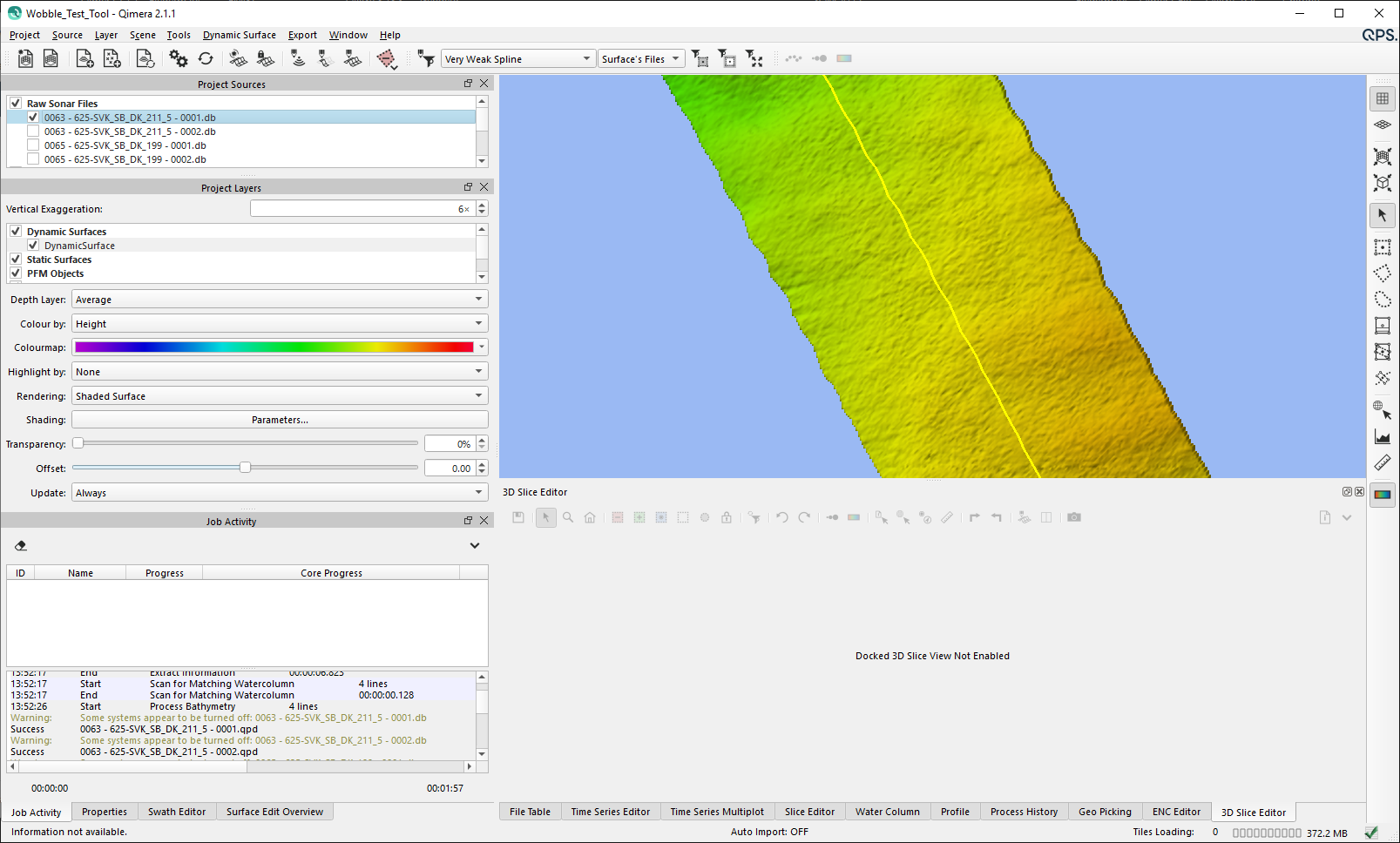1400x843 pixels.
Task: Uncheck 0063 - 625-SVK_SB_DK_211_5 - 0001.db file
Action: coord(33,118)
